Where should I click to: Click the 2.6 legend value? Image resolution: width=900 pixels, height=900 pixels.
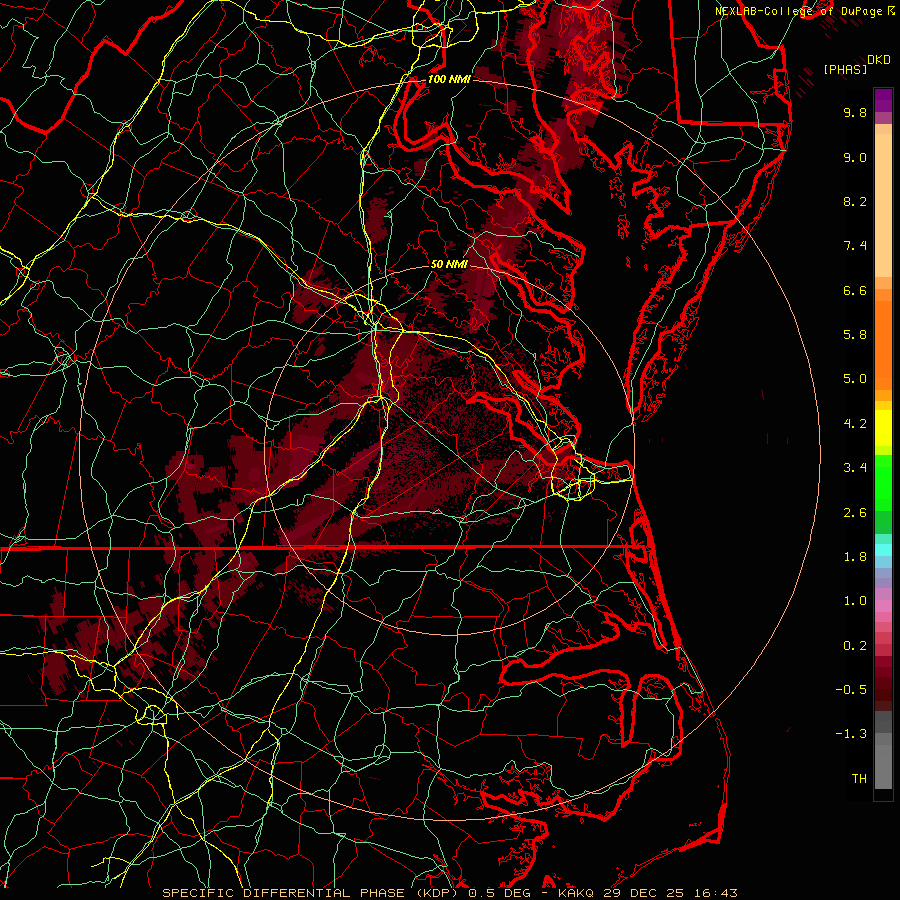click(855, 513)
